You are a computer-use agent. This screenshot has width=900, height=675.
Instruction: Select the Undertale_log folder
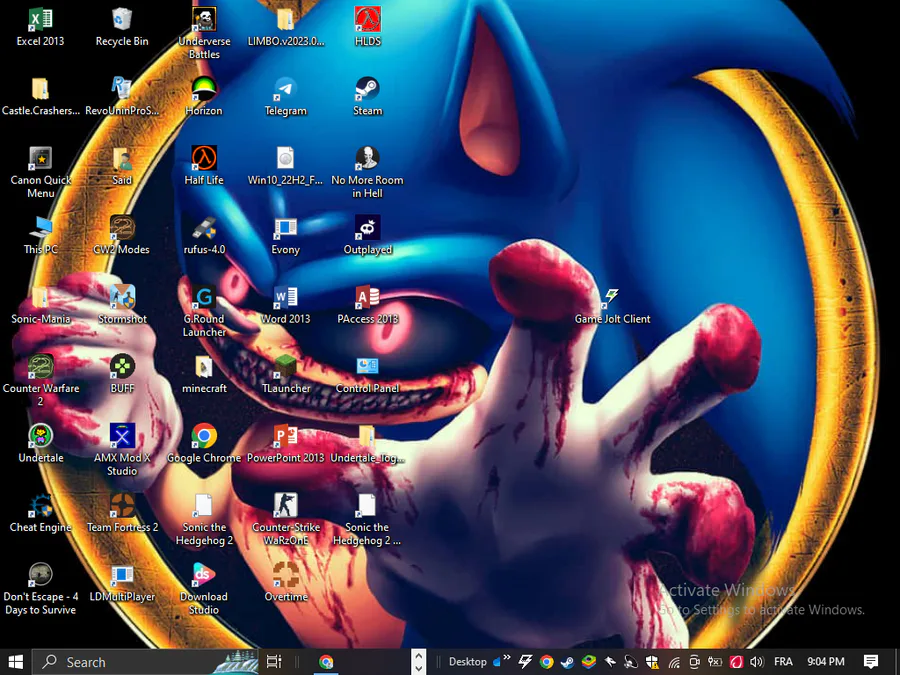pyautogui.click(x=367, y=444)
